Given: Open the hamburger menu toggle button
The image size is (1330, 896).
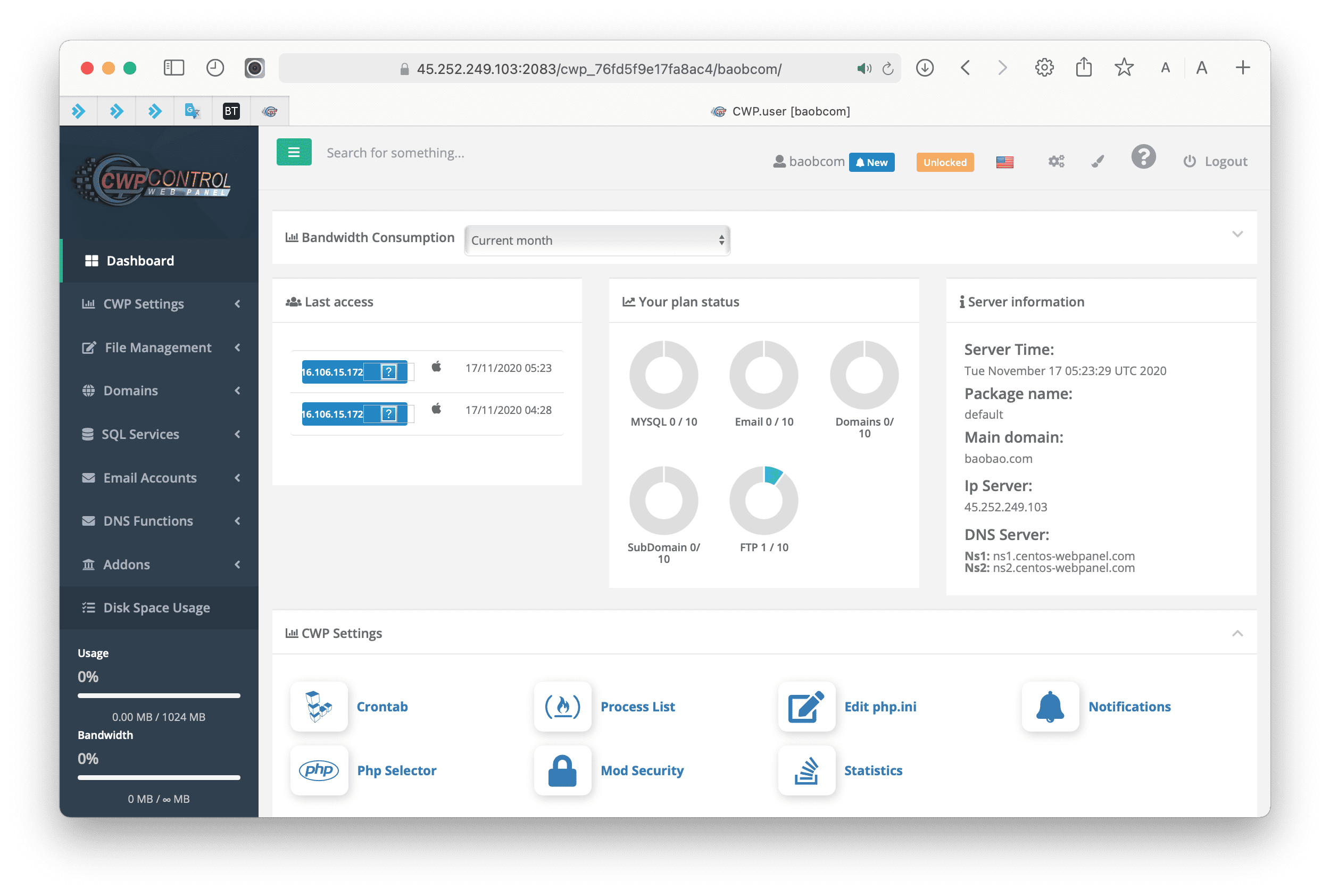Looking at the screenshot, I should [294, 152].
